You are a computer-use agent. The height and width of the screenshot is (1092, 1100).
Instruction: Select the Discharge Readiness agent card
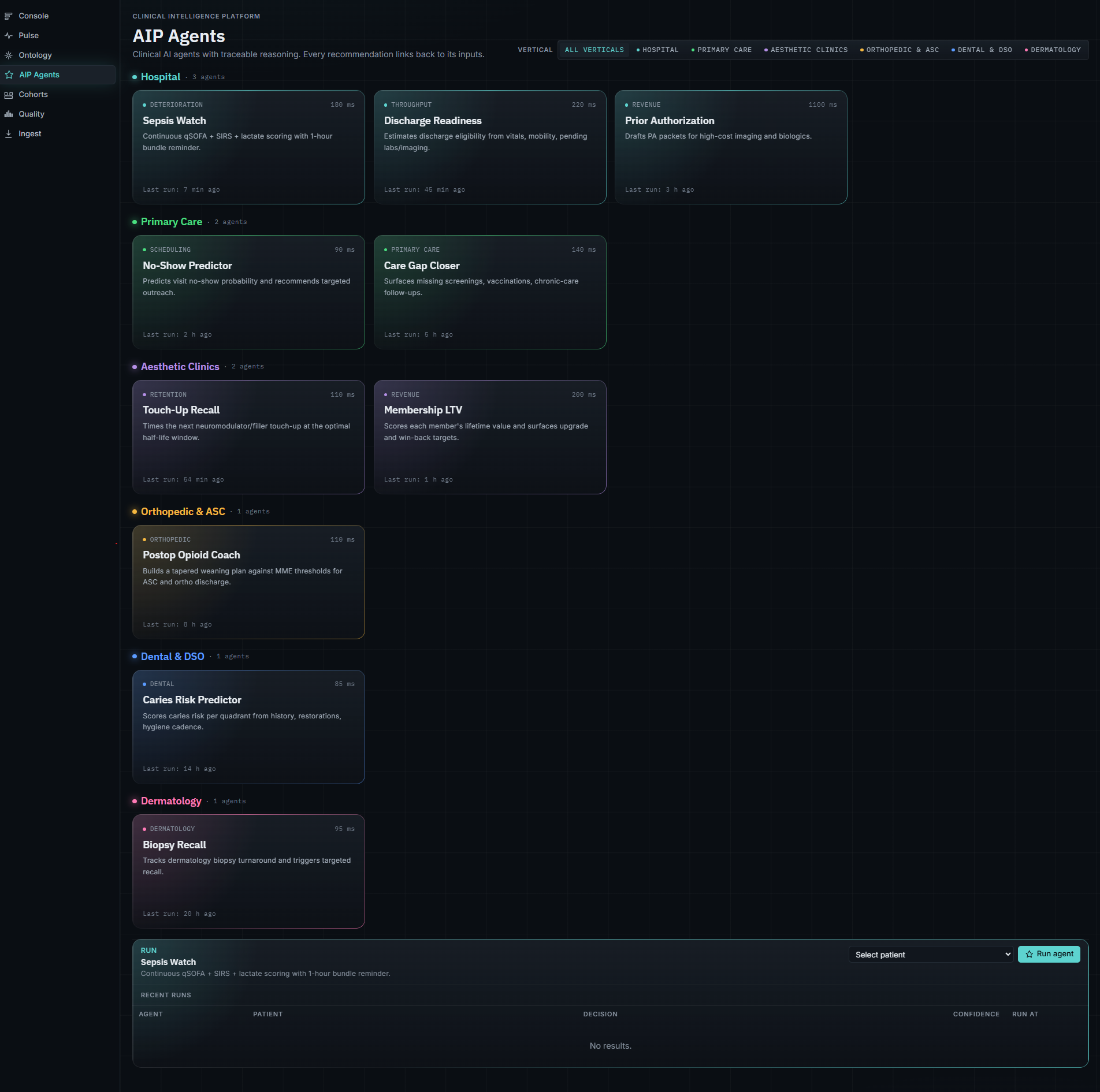click(x=490, y=147)
